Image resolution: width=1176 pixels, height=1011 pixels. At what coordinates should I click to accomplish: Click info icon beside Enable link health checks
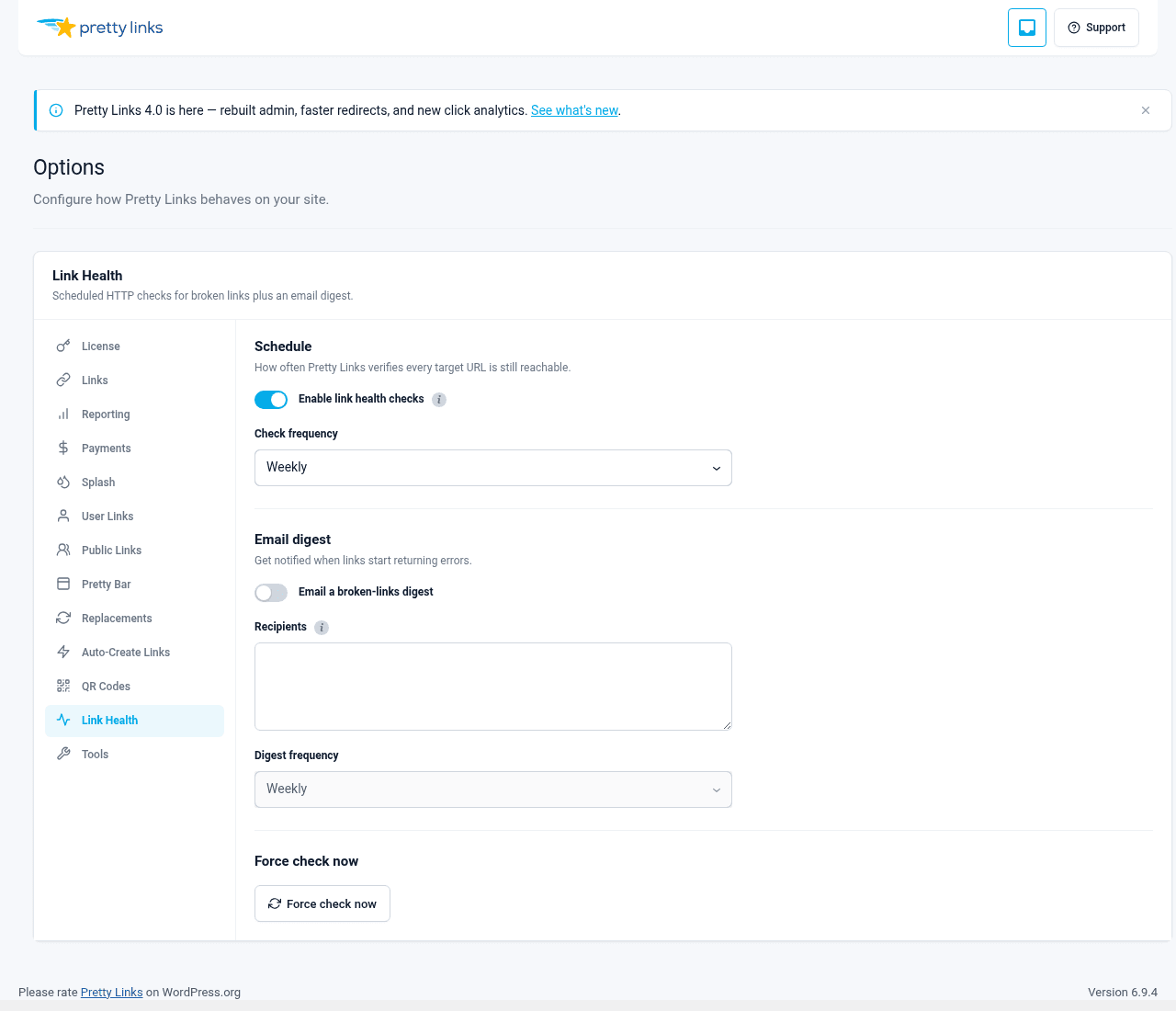439,400
